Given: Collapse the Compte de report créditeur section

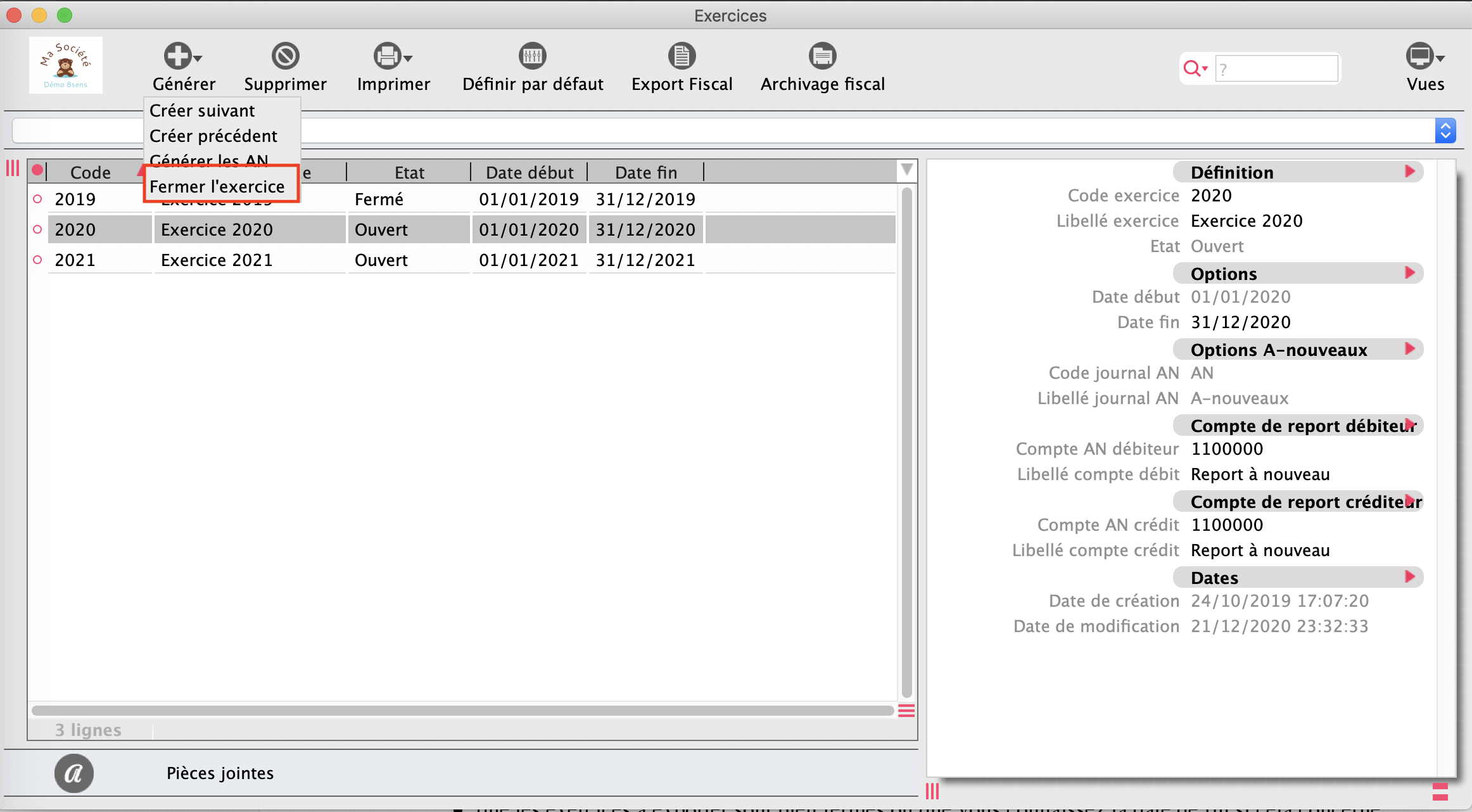Looking at the screenshot, I should [1410, 500].
